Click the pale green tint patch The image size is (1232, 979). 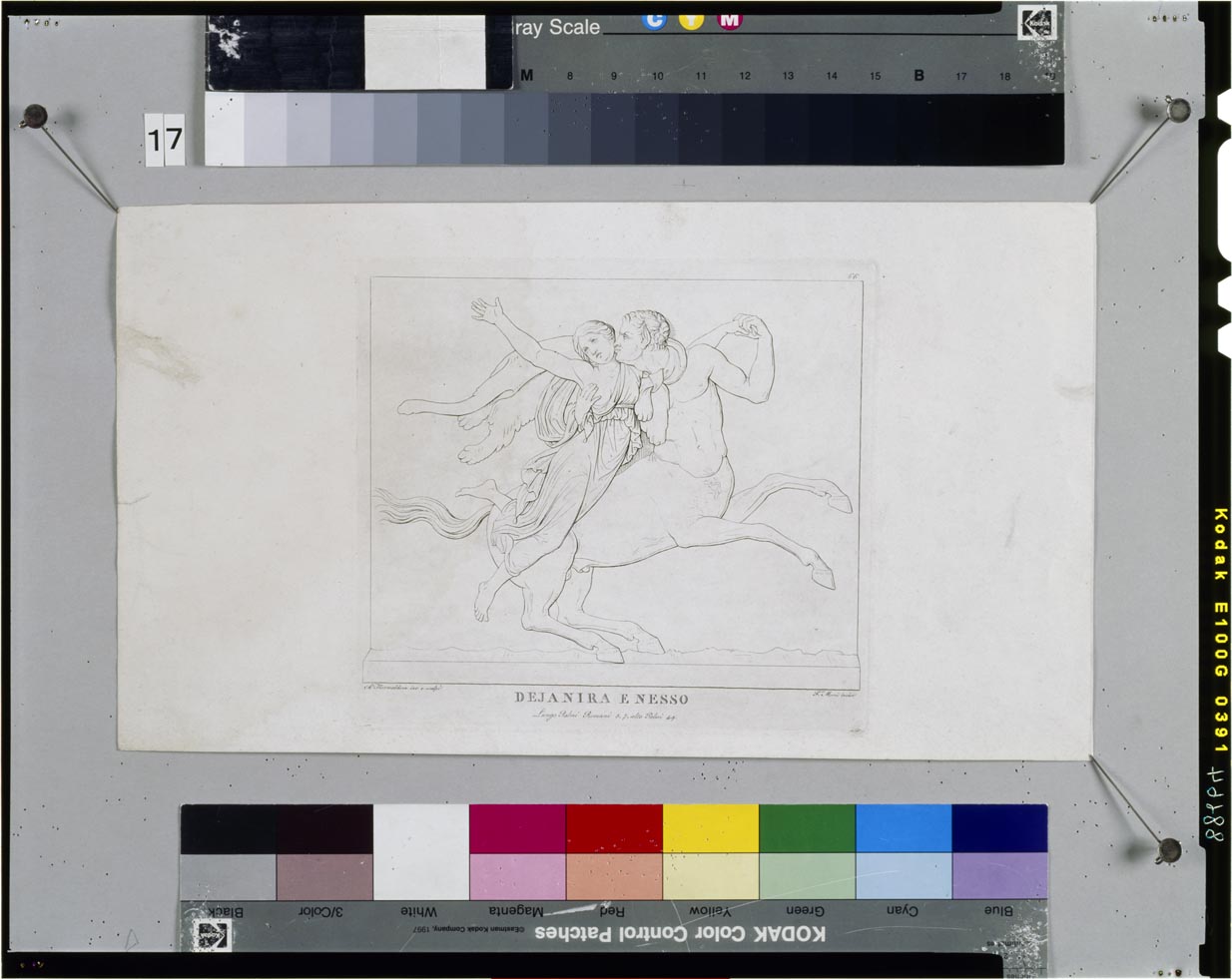(x=807, y=877)
